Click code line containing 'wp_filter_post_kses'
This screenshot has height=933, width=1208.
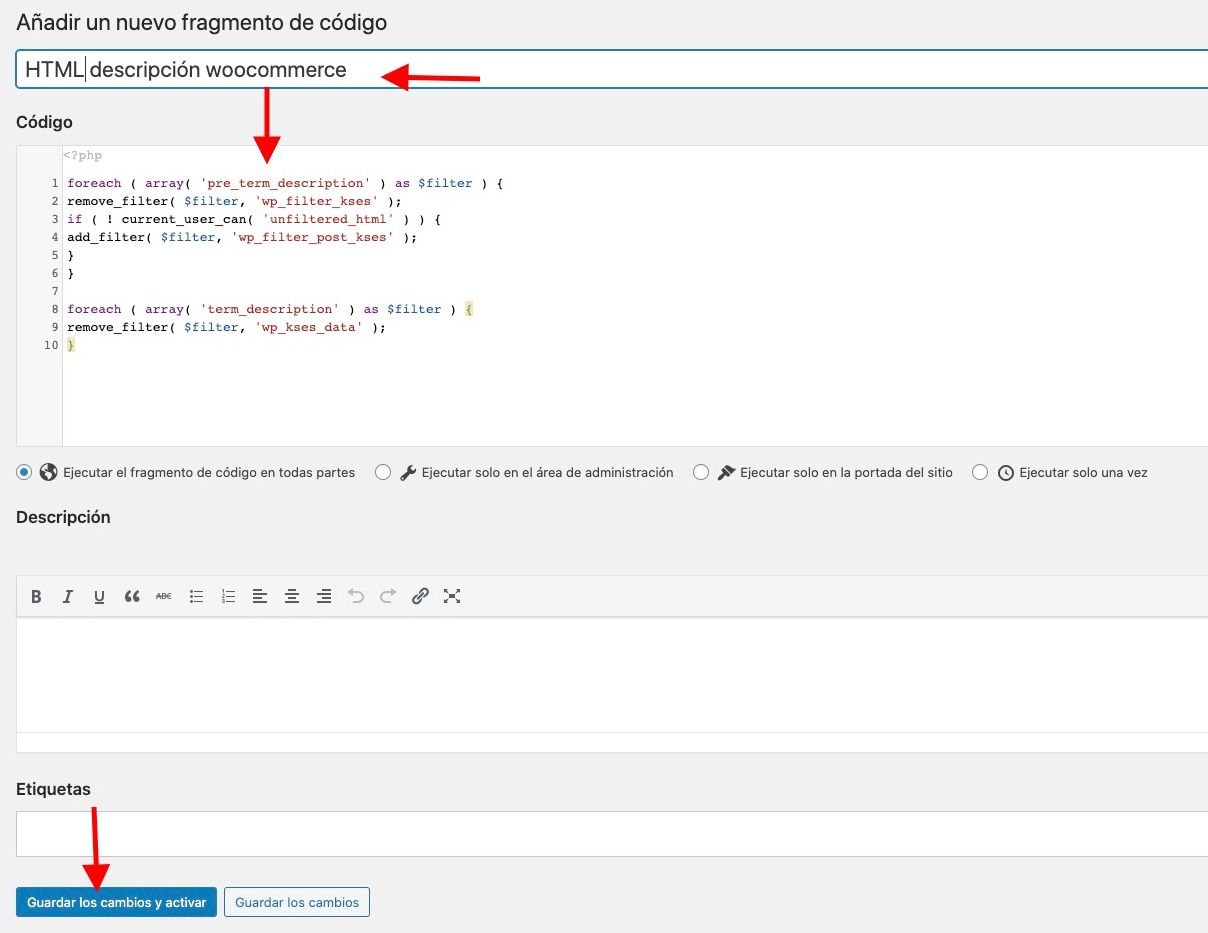242,237
